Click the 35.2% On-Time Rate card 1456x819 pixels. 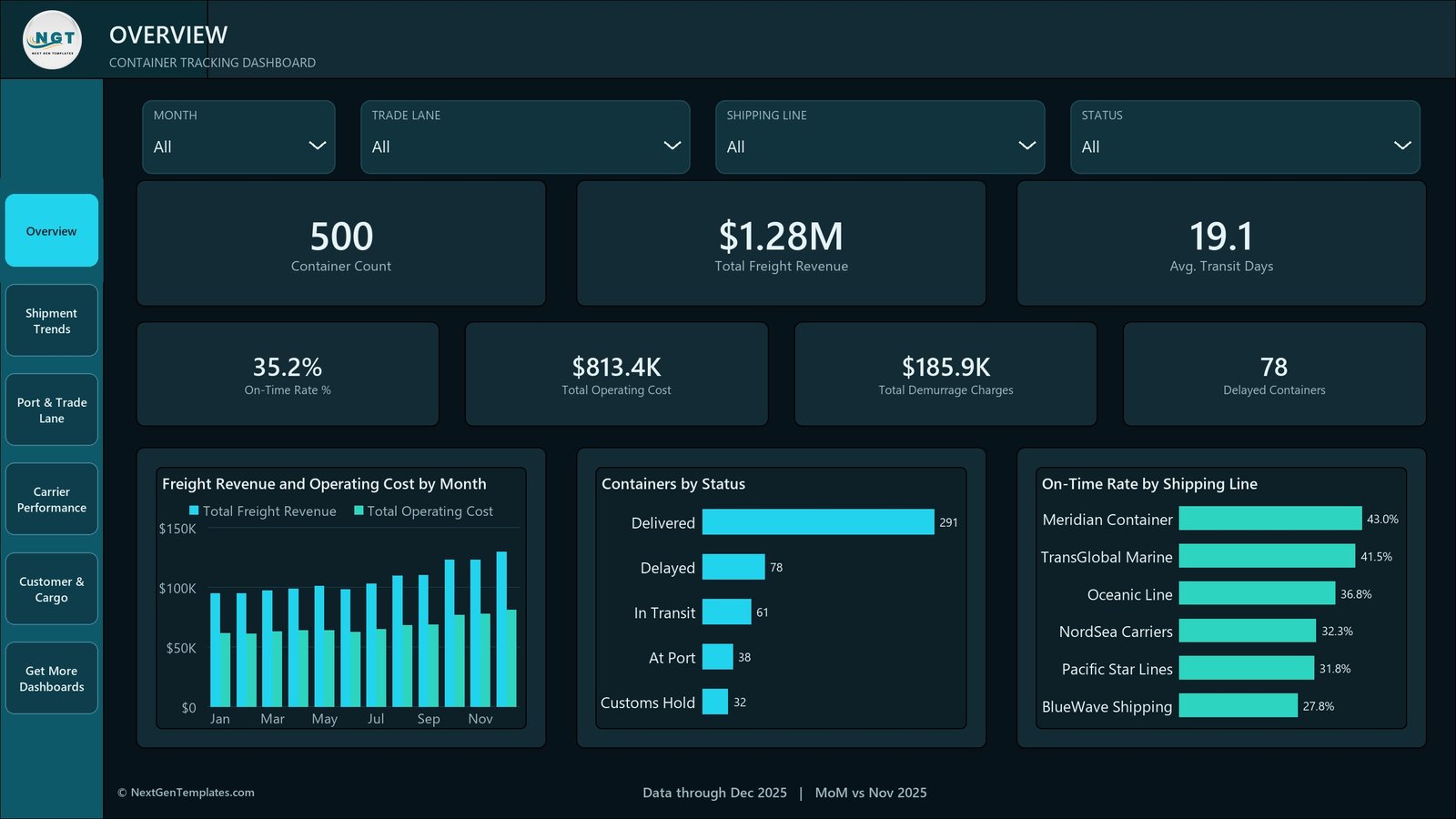pyautogui.click(x=288, y=374)
